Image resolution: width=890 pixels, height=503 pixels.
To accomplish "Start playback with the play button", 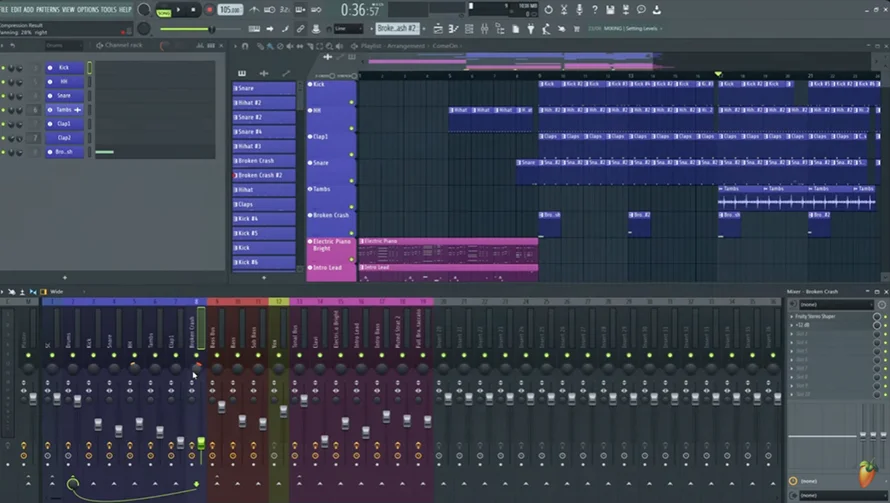I will tap(179, 10).
